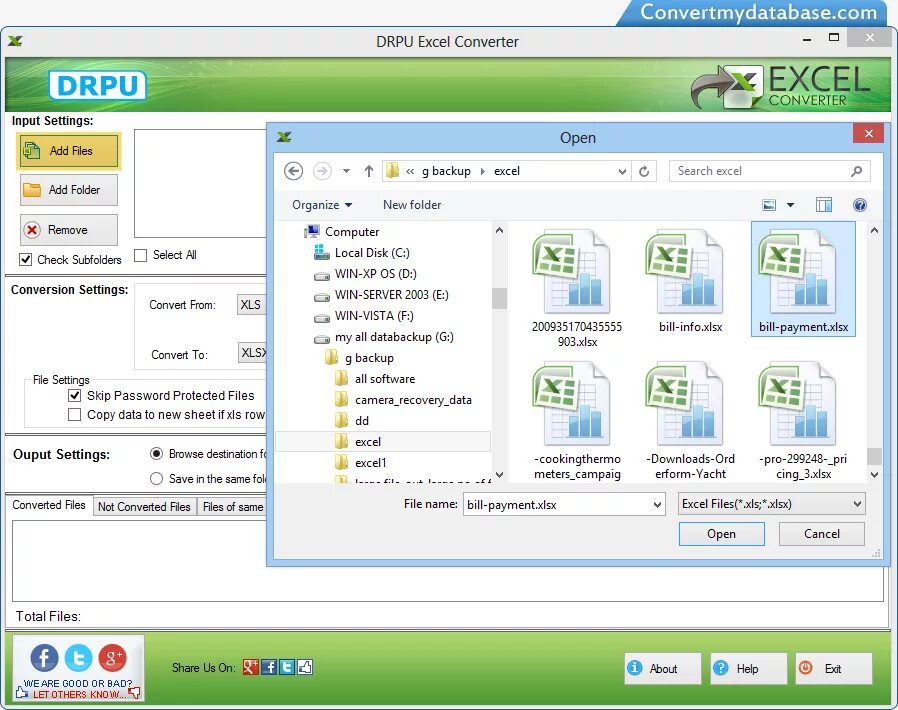Viewport: 898px width, 710px height.
Task: Refresh the excel folder listing
Action: pyautogui.click(x=644, y=171)
